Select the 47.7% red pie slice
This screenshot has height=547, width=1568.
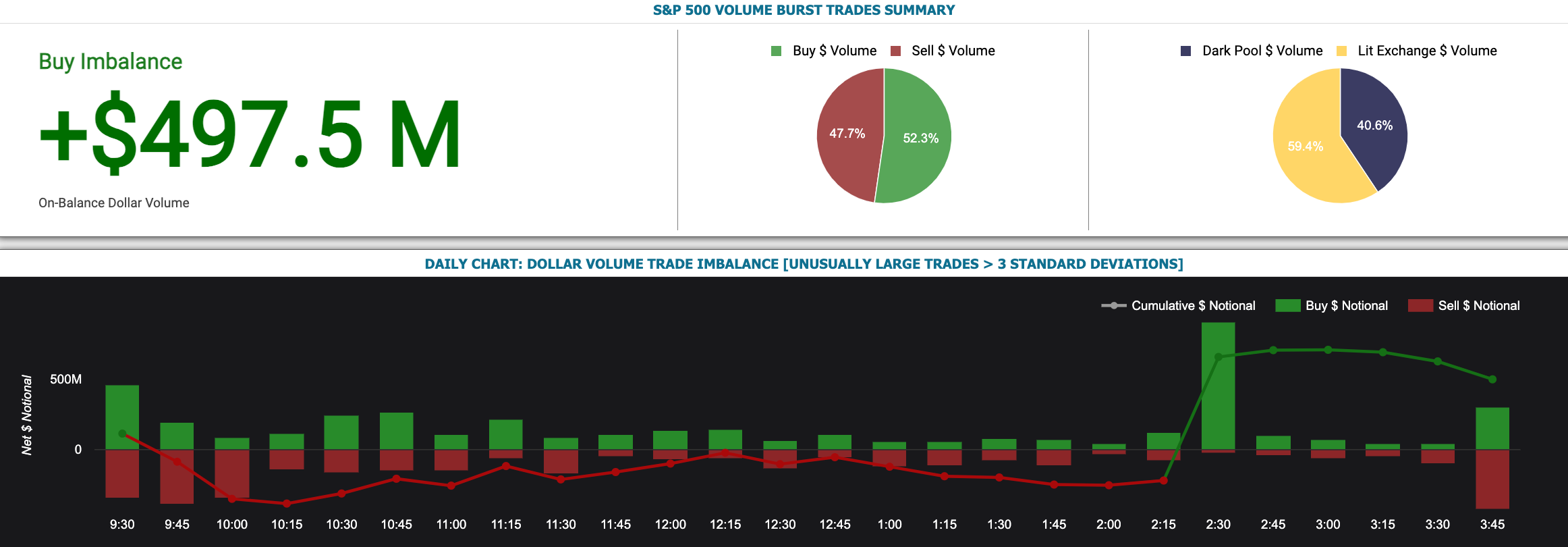coord(849,134)
